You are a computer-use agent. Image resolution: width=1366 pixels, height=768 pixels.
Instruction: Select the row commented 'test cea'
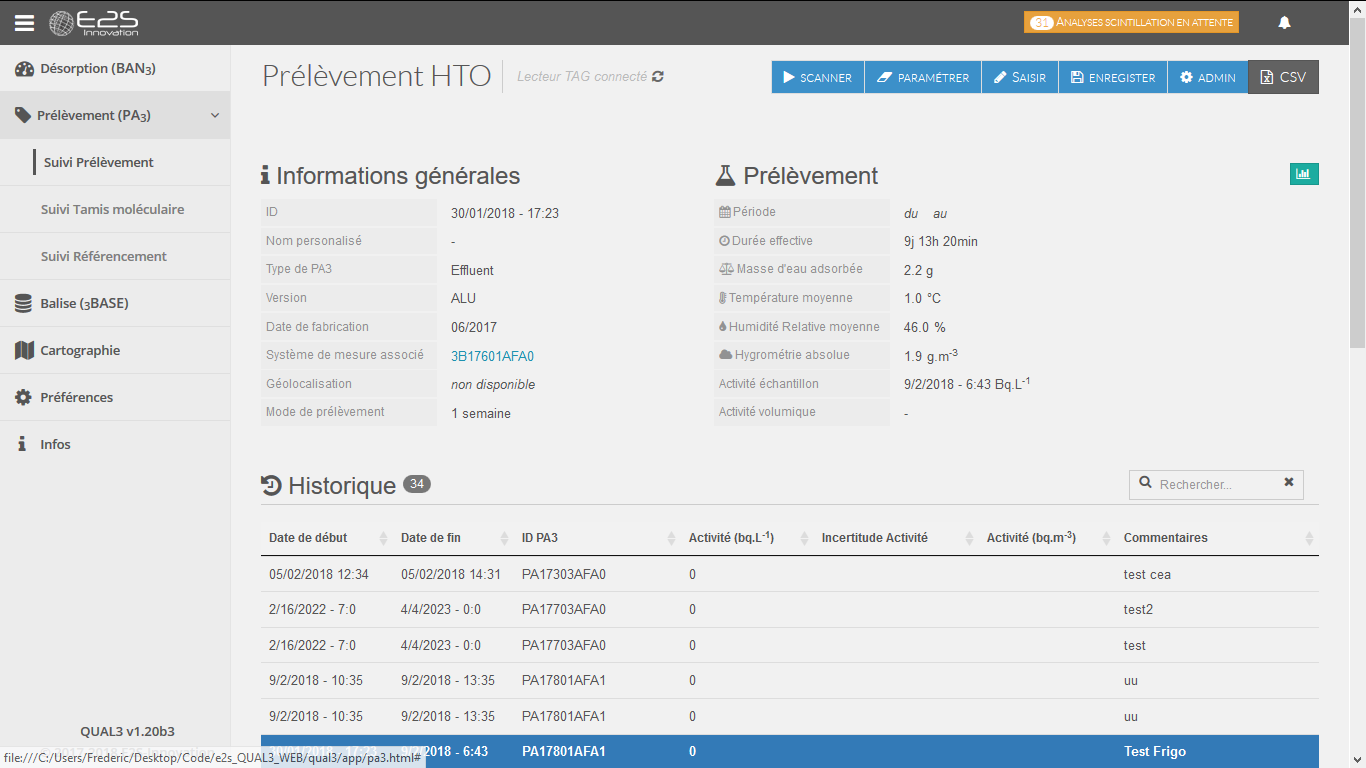(790, 574)
